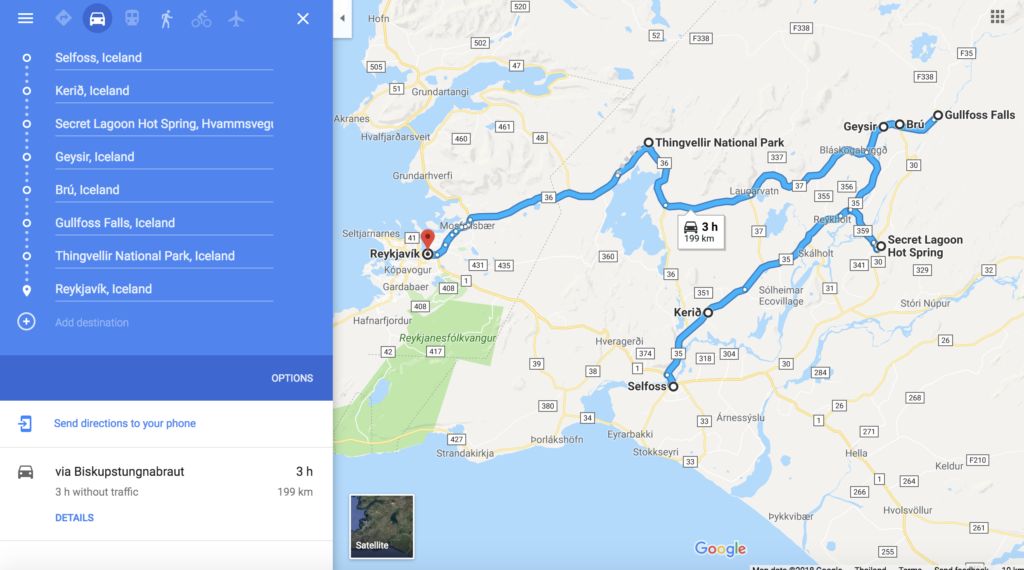
Task: Select the best travel mode icon
Action: [x=63, y=18]
